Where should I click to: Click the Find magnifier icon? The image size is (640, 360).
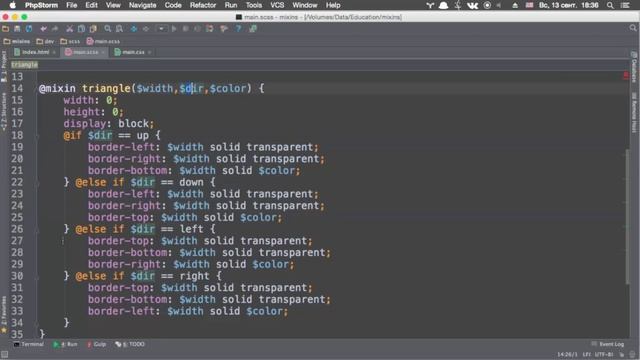click(x=108, y=29)
